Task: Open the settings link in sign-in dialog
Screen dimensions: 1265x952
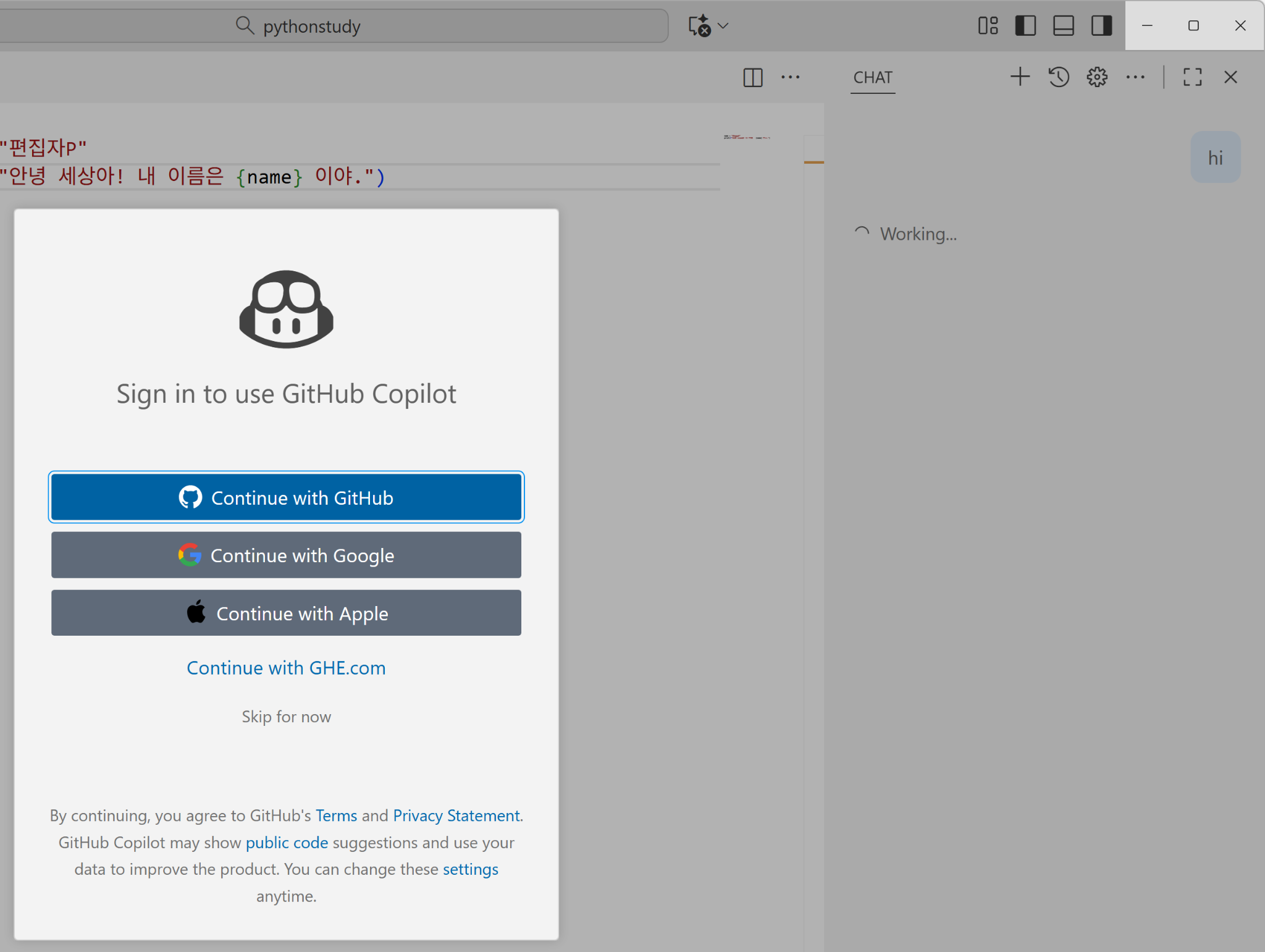Action: coord(471,869)
